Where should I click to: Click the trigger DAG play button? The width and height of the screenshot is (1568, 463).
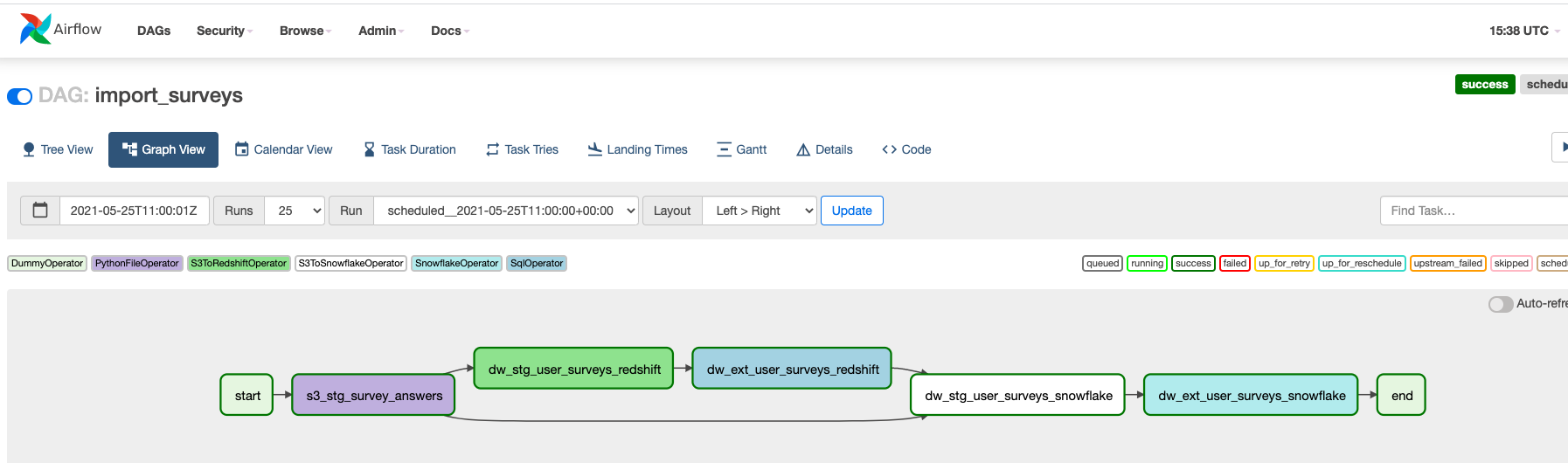[x=1560, y=147]
